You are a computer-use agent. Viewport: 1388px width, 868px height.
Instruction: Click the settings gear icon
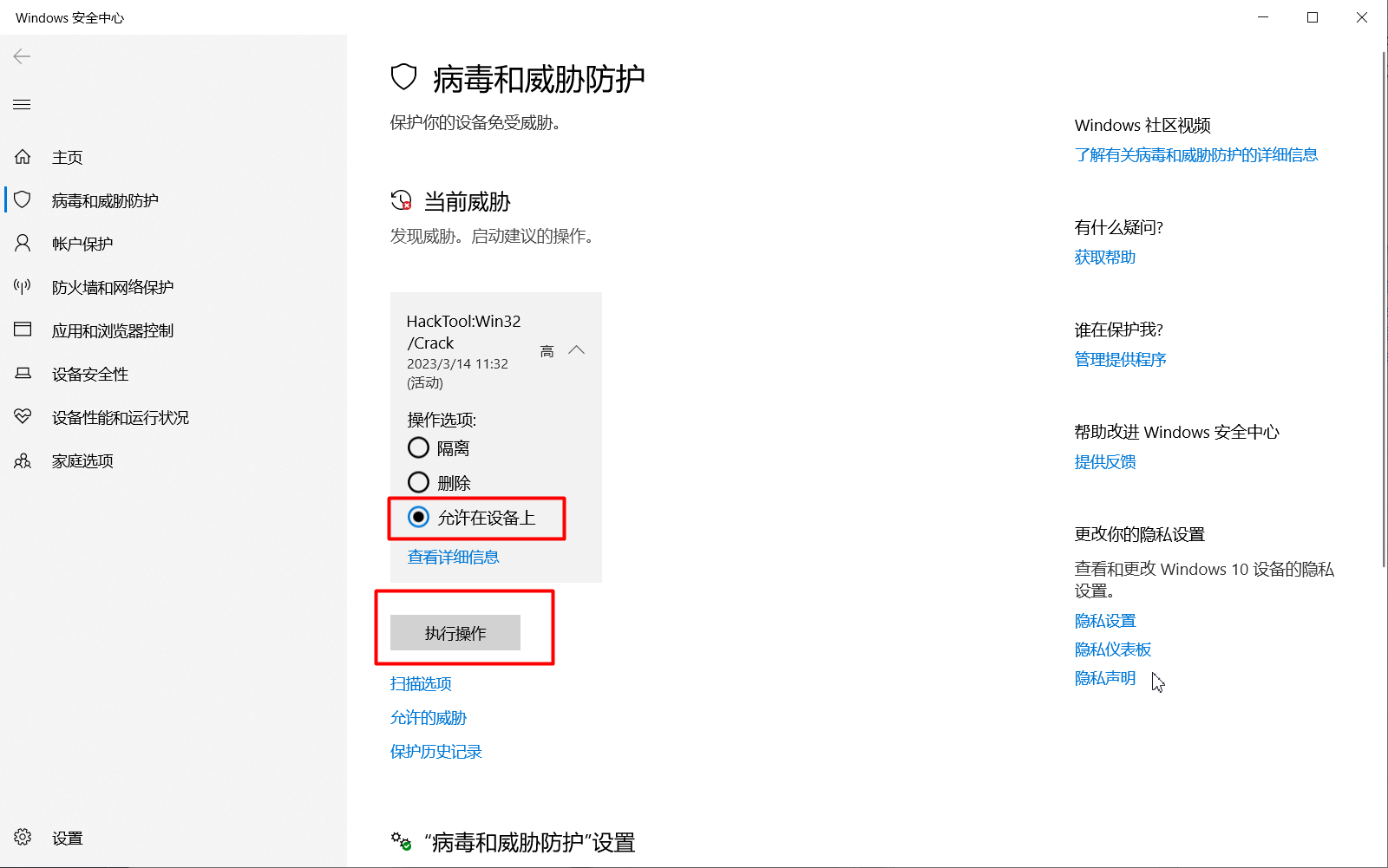pyautogui.click(x=23, y=837)
